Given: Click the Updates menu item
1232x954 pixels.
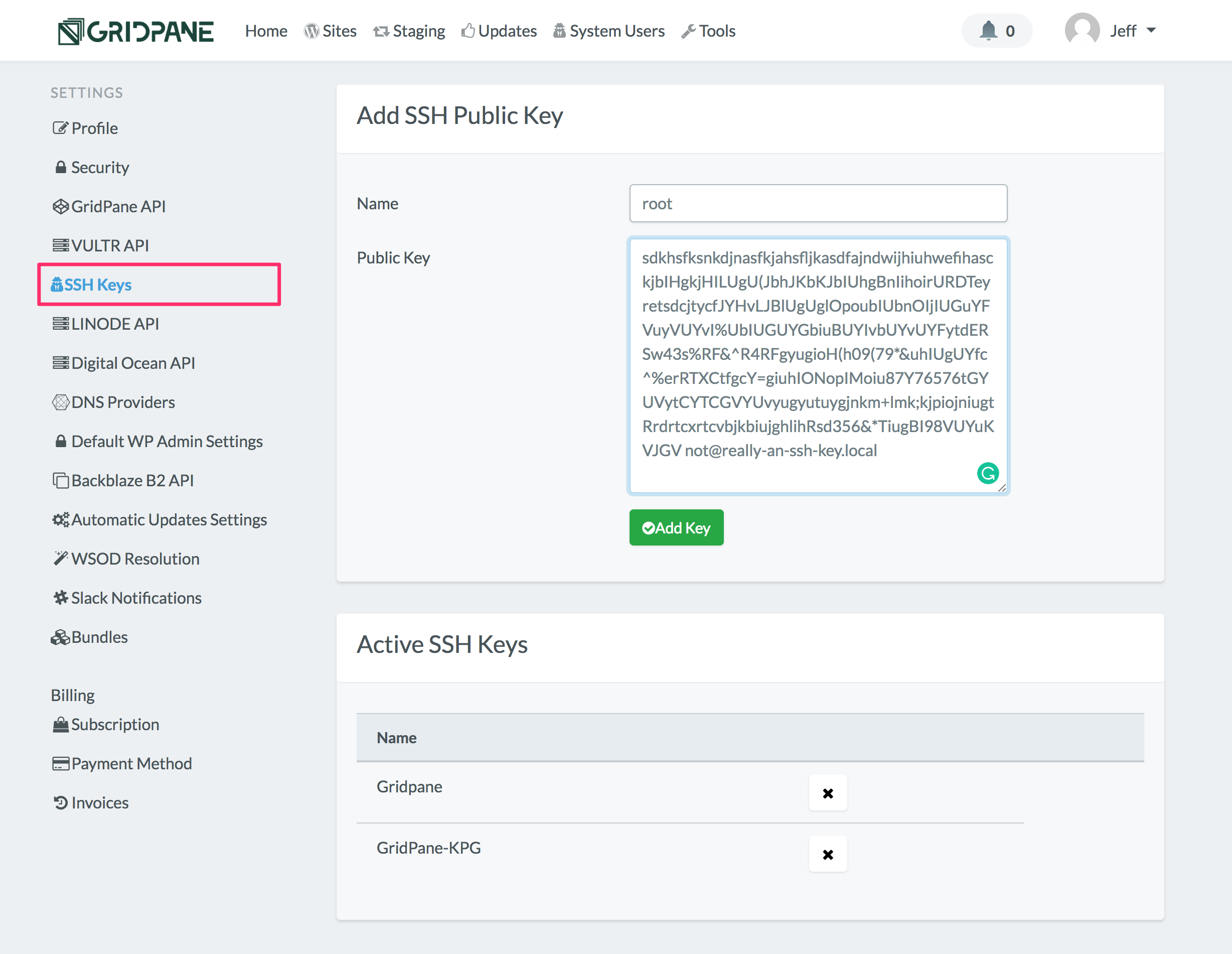Looking at the screenshot, I should 498,30.
